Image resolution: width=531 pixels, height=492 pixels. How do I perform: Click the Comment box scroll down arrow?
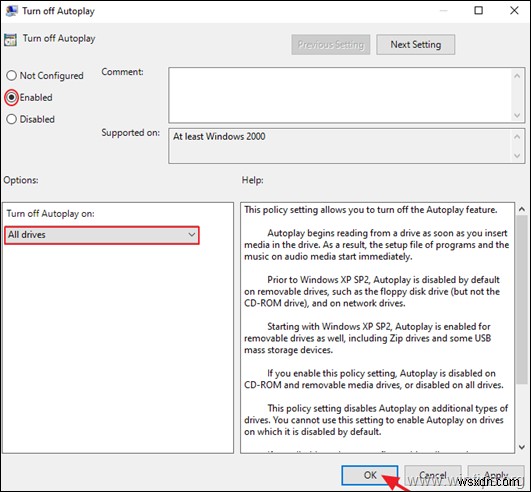click(x=517, y=115)
